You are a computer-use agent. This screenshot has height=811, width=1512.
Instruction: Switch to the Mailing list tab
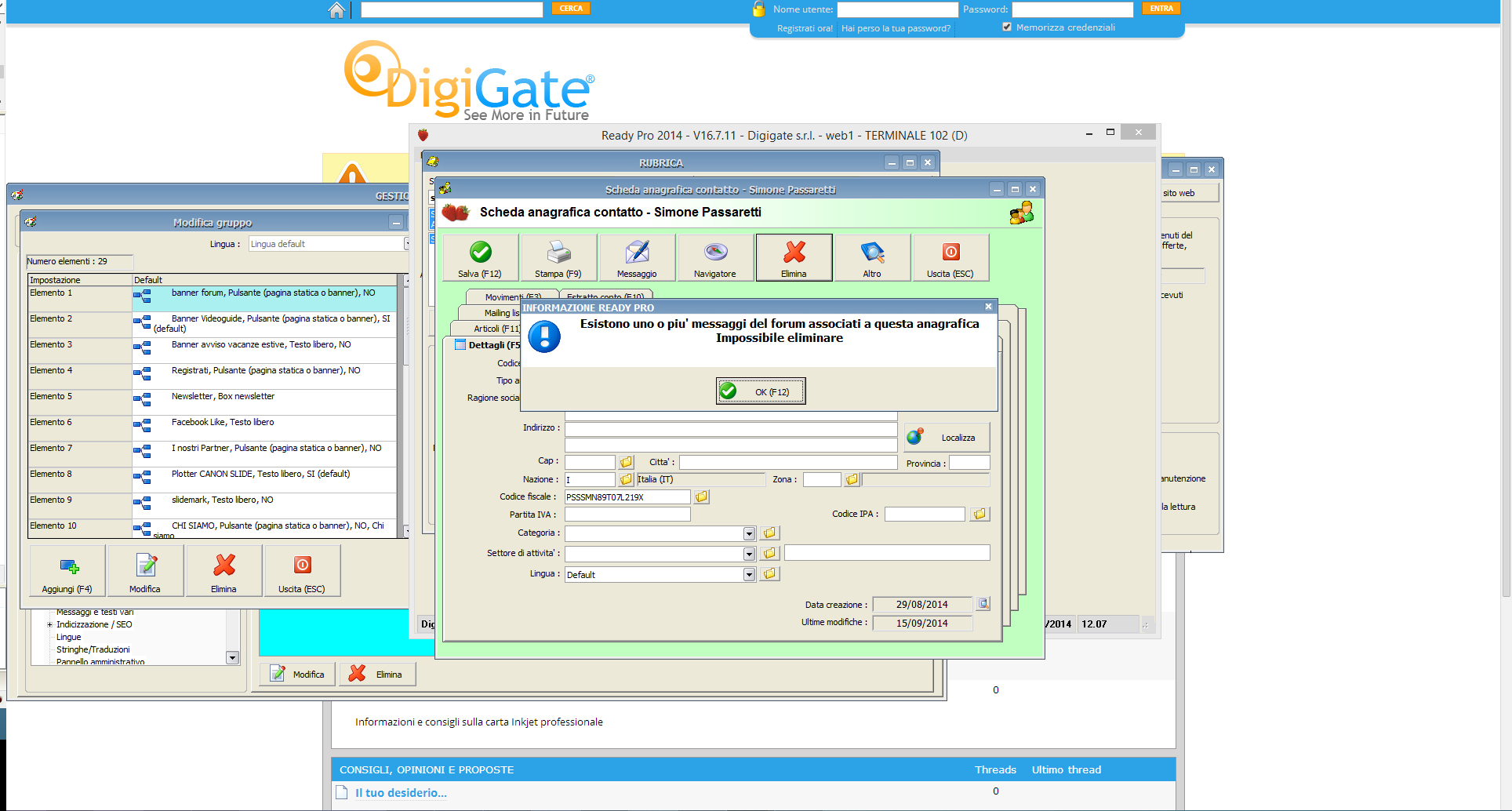501,313
